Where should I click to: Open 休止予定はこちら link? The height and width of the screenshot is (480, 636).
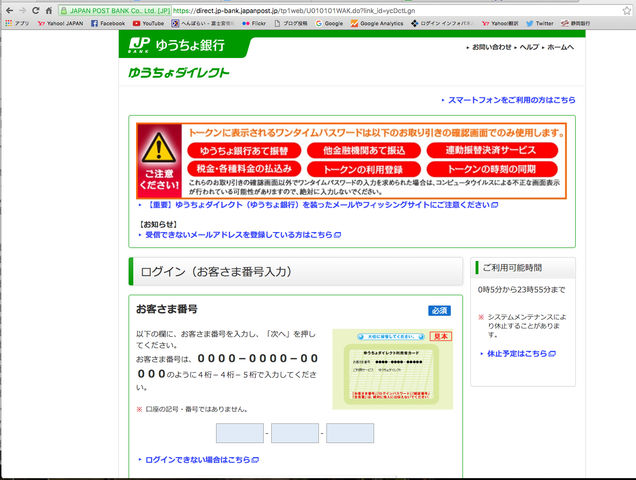coord(521,353)
